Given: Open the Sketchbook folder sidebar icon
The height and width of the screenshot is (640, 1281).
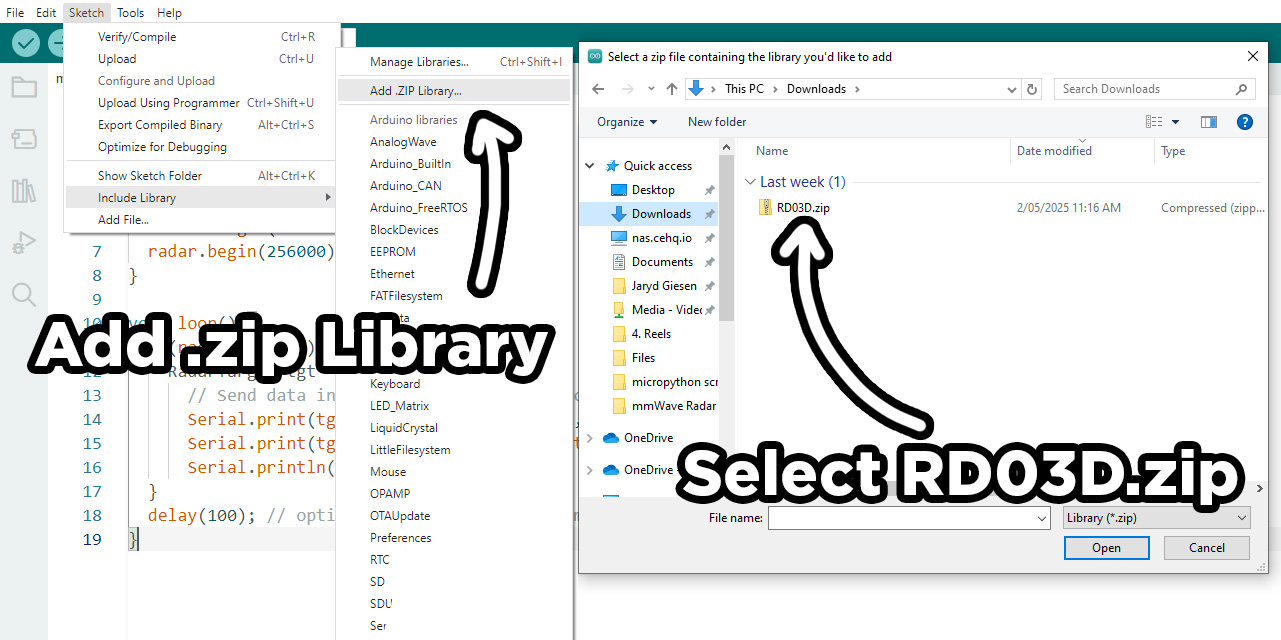Looking at the screenshot, I should (24, 88).
